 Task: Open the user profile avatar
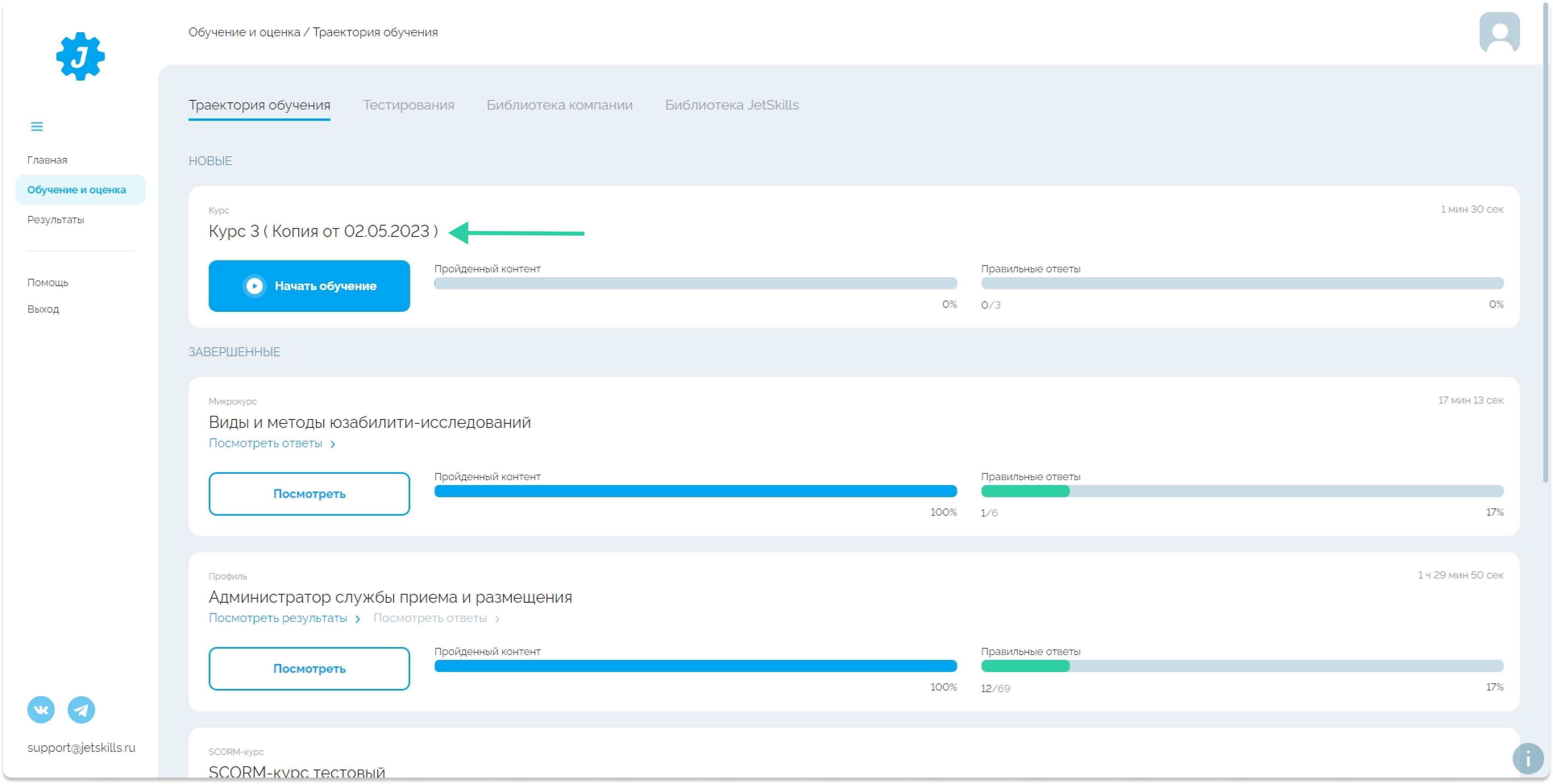(1499, 33)
